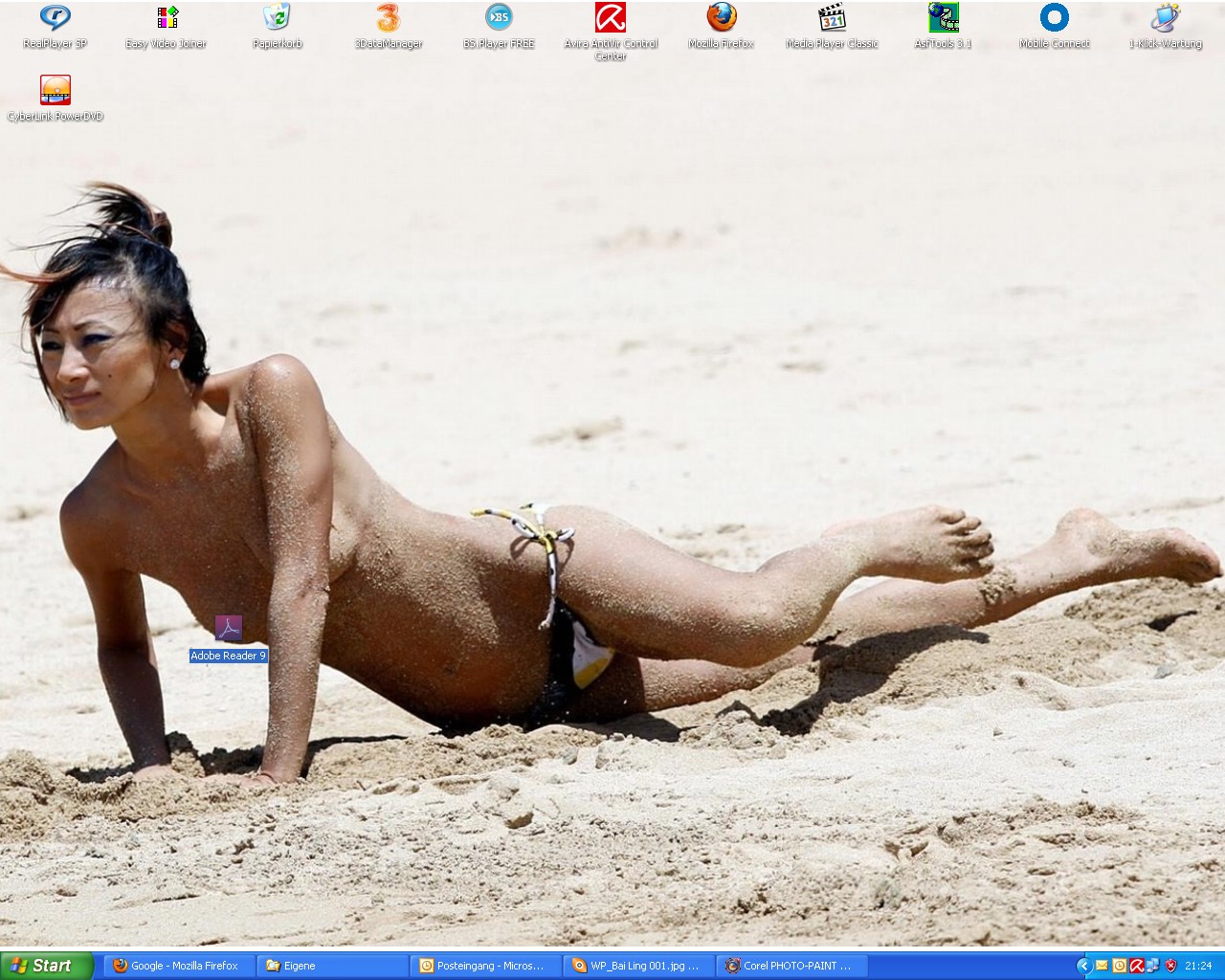The image size is (1225, 980).
Task: Click the Avira AntiVir Control Center icon
Action: tap(611, 18)
